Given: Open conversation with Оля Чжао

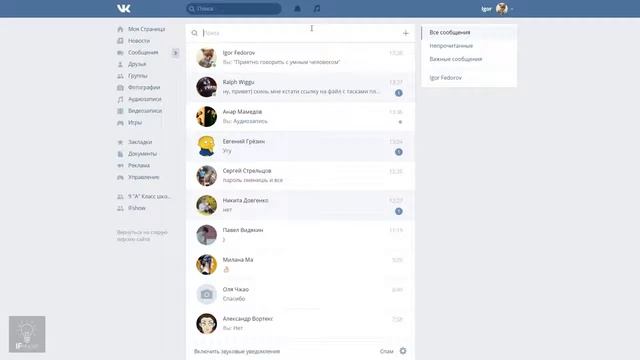Looking at the screenshot, I should pos(300,294).
